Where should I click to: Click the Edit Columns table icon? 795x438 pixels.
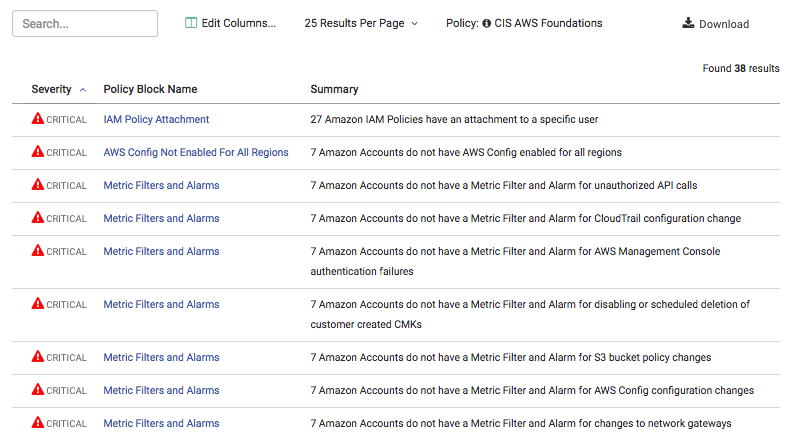(191, 23)
